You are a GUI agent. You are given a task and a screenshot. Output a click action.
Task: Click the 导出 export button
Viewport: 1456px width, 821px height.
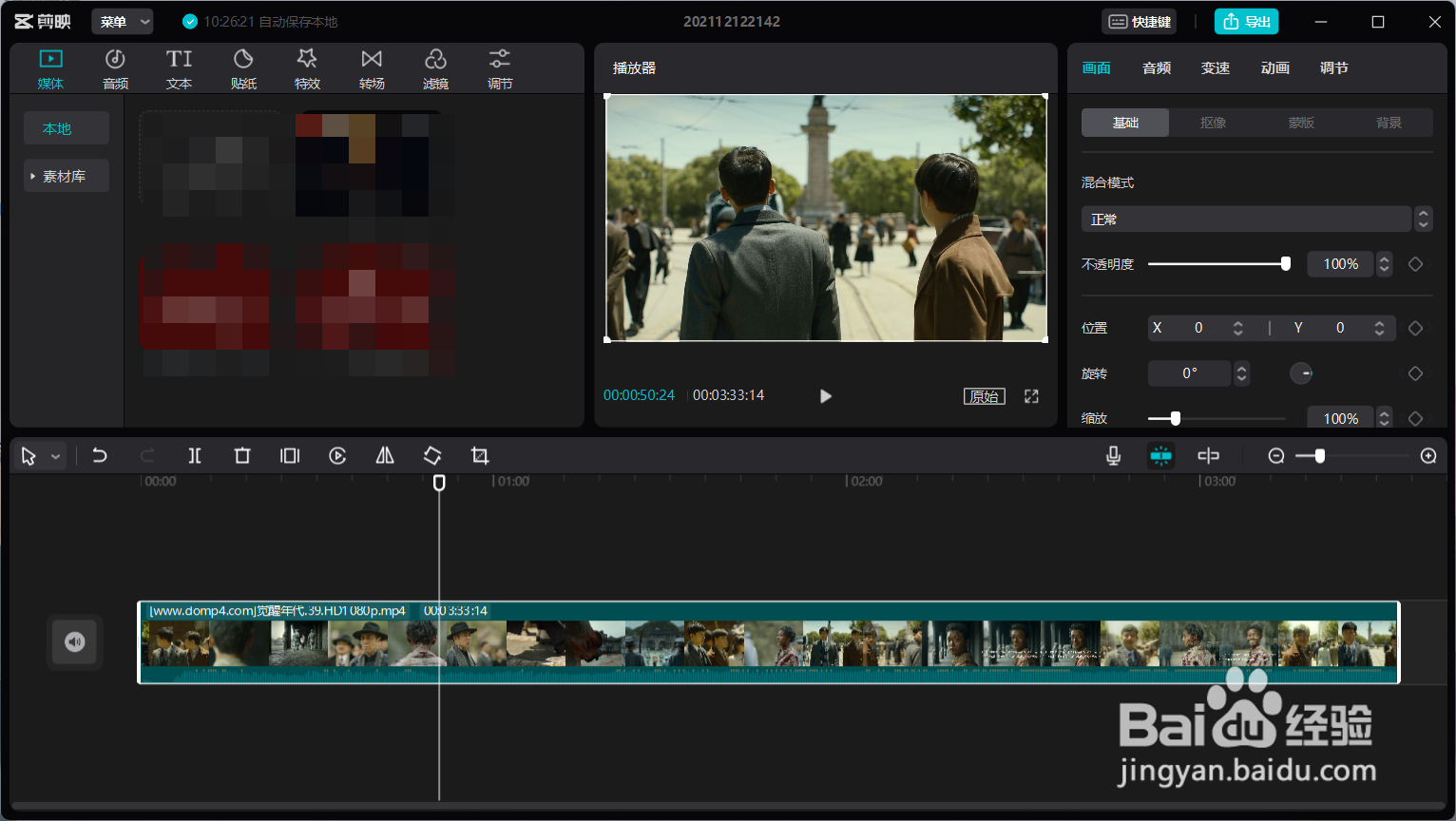[x=1247, y=21]
